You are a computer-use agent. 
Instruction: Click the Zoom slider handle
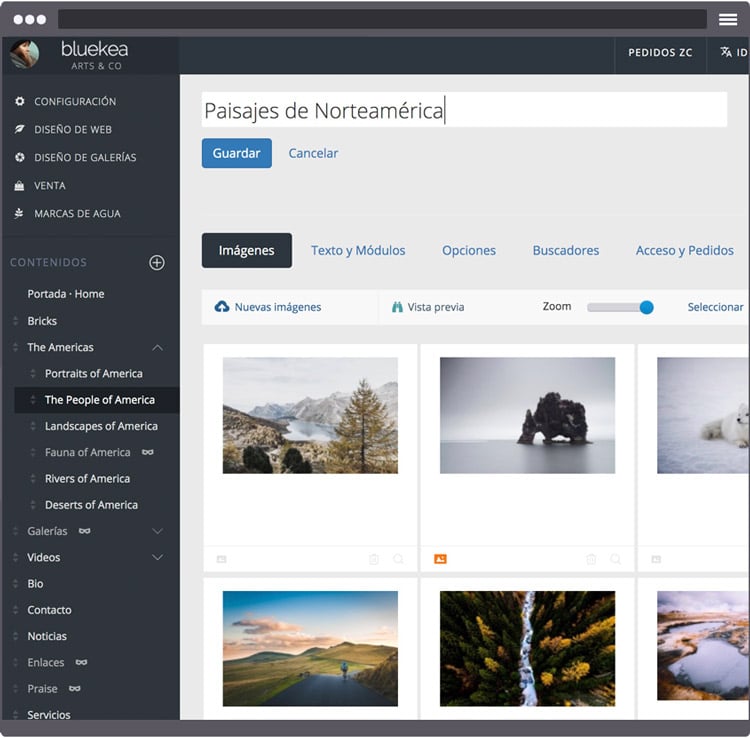(646, 308)
